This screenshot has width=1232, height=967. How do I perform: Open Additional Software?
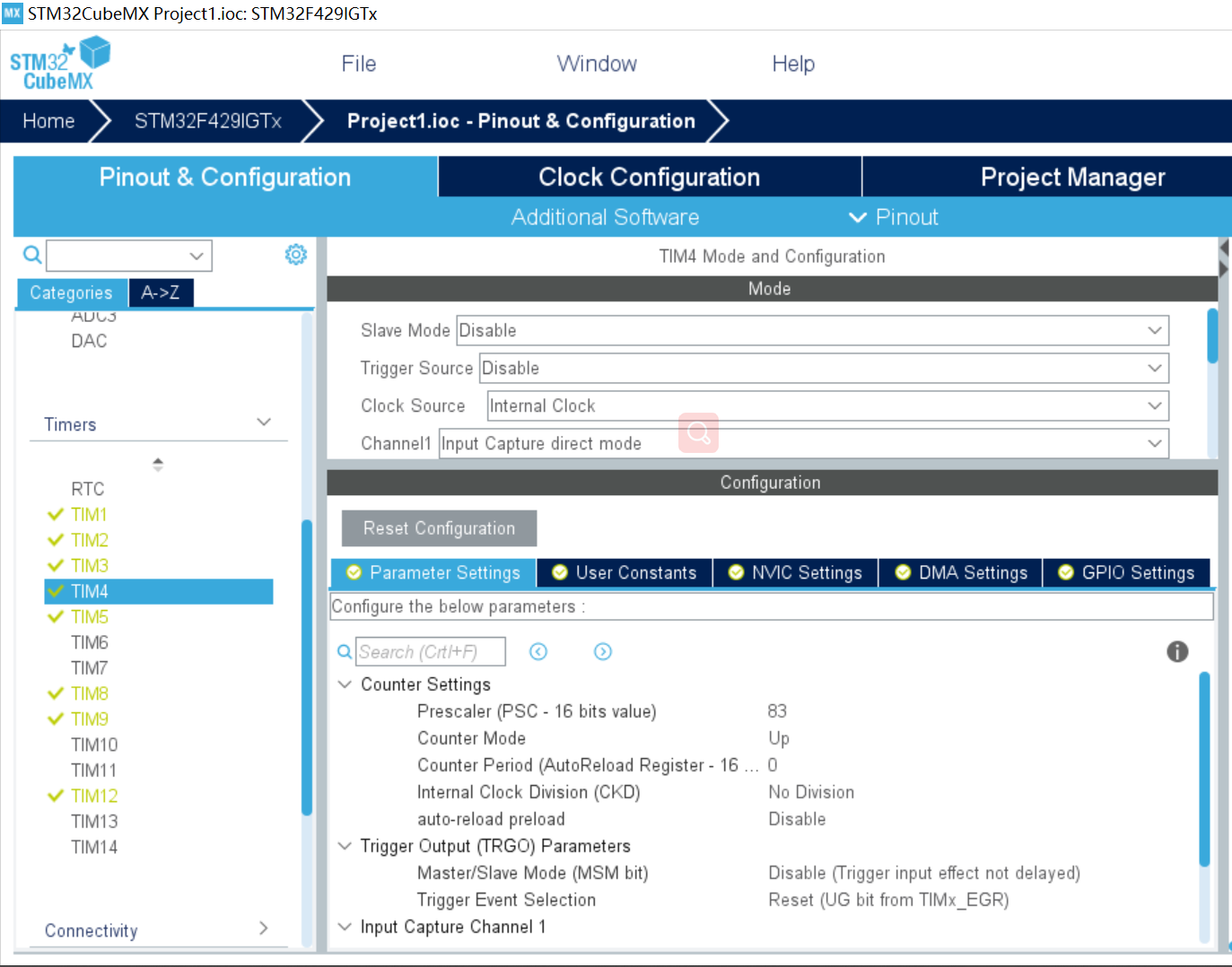(606, 217)
